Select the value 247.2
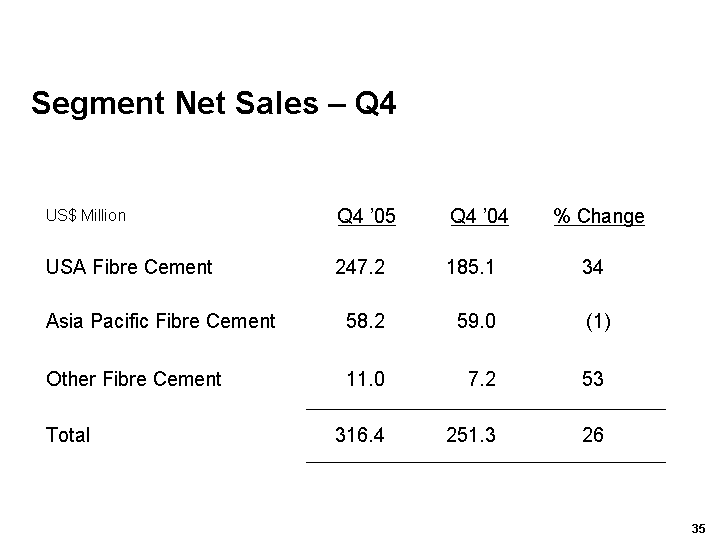 [360, 267]
